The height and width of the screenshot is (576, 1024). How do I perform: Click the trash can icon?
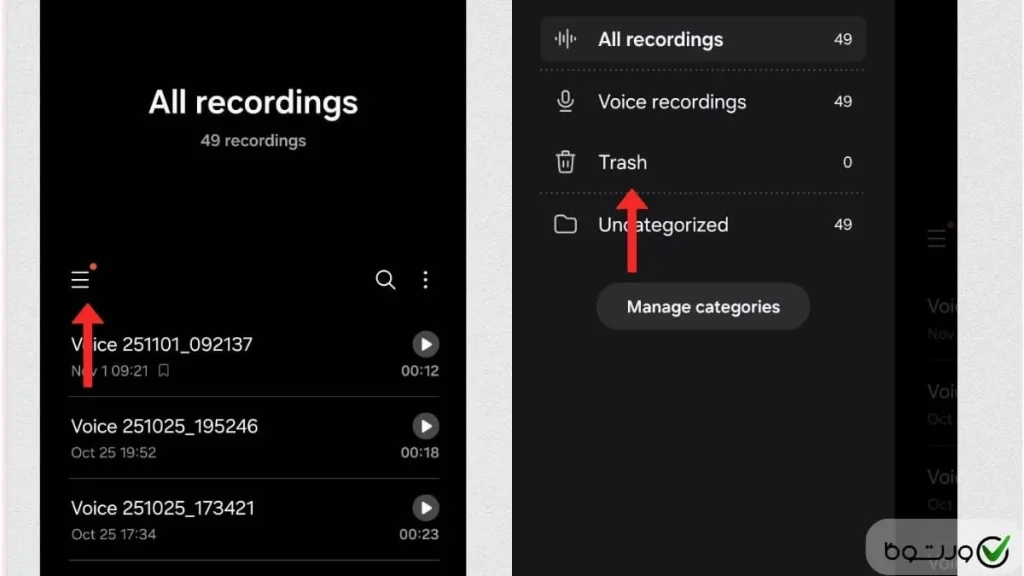click(566, 162)
